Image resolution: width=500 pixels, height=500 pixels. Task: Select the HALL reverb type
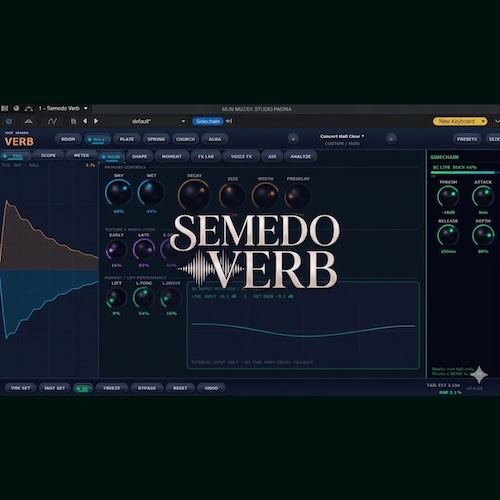pos(98,140)
